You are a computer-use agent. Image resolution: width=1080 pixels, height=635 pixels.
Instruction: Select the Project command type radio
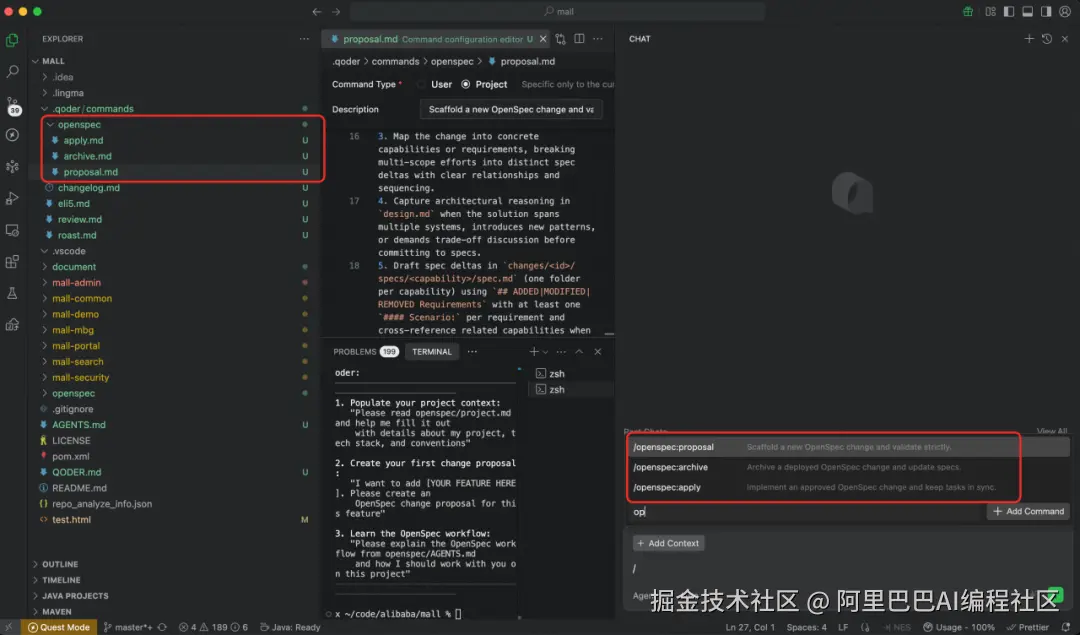point(466,85)
